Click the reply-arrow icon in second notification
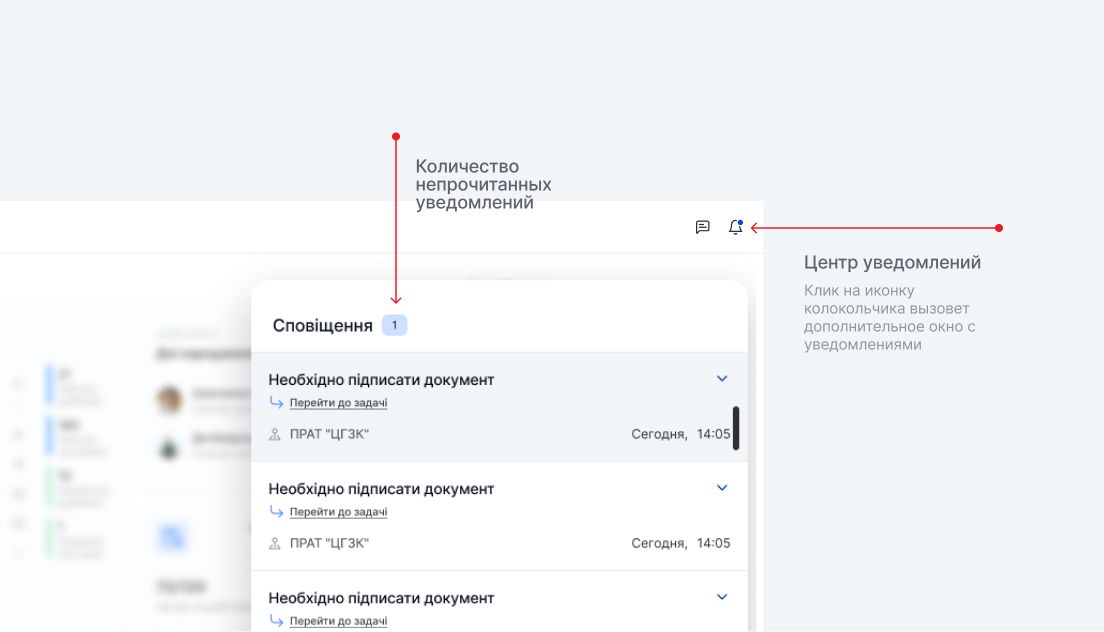1104x632 pixels. click(x=277, y=512)
